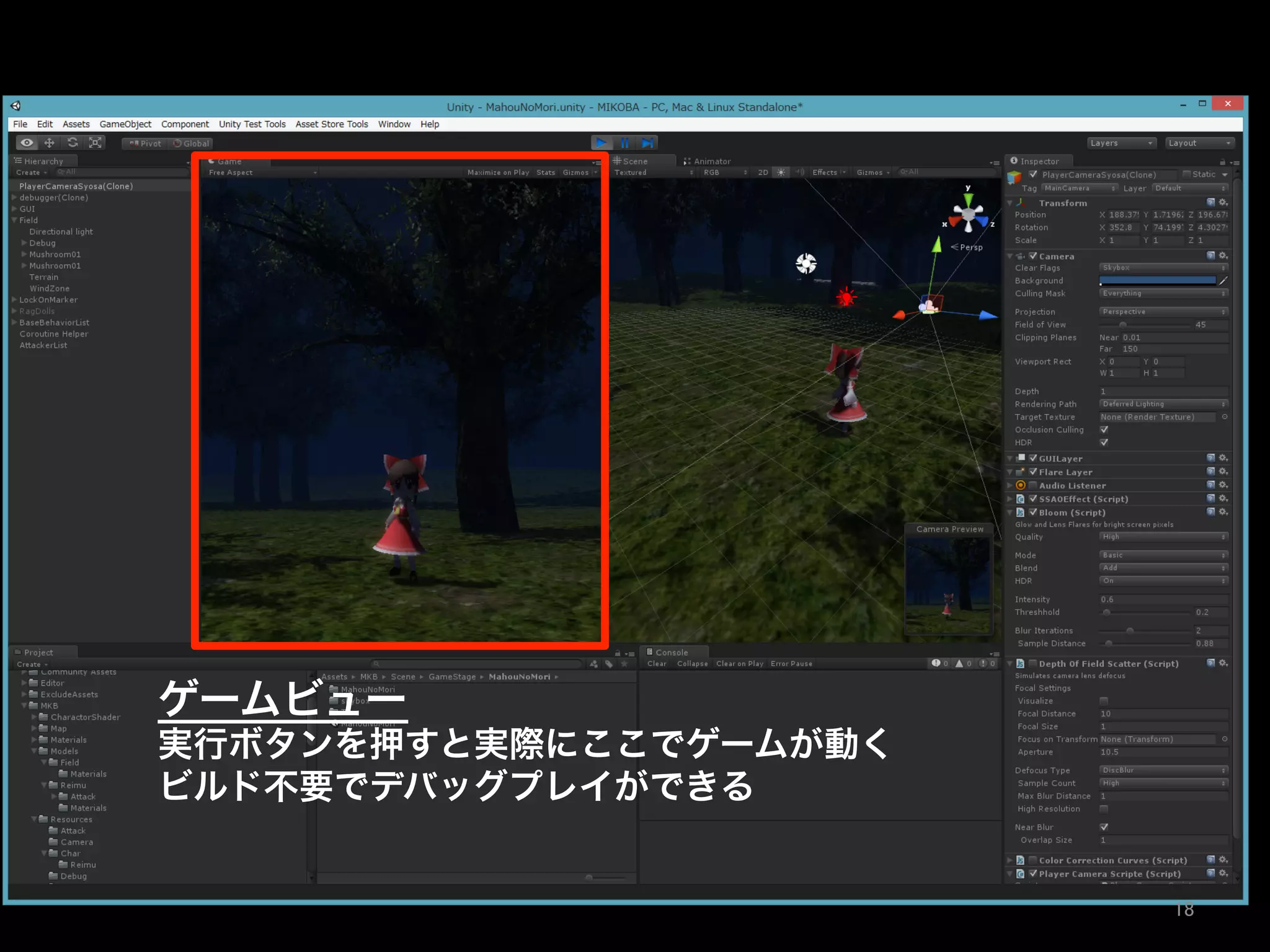Screen dimensions: 1270x952
Task: Open the Component menu
Action: point(185,124)
